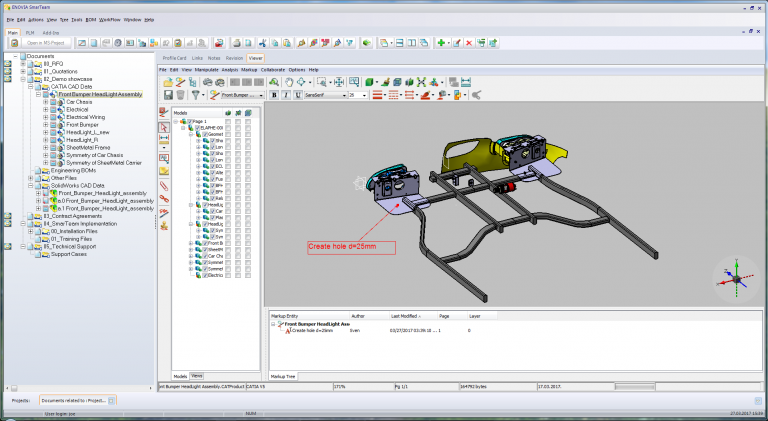Click the red X delete icon in main toolbar
Image resolution: width=768 pixels, height=421 pixels.
(x=469, y=43)
